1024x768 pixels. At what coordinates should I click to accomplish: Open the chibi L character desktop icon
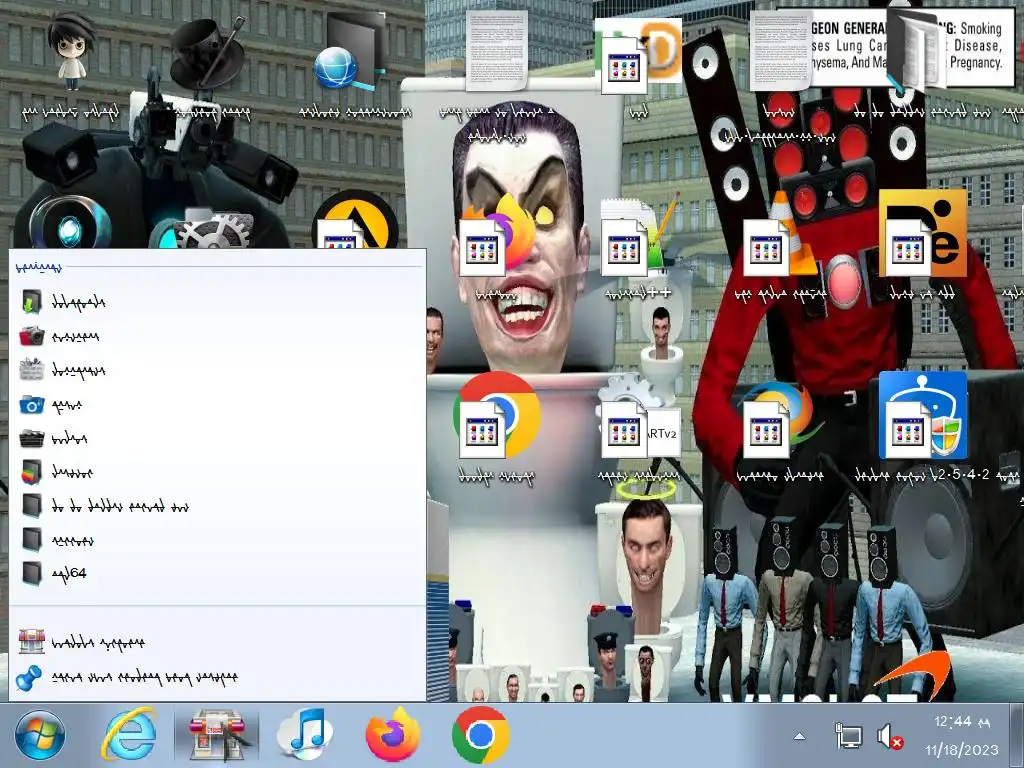point(71,52)
